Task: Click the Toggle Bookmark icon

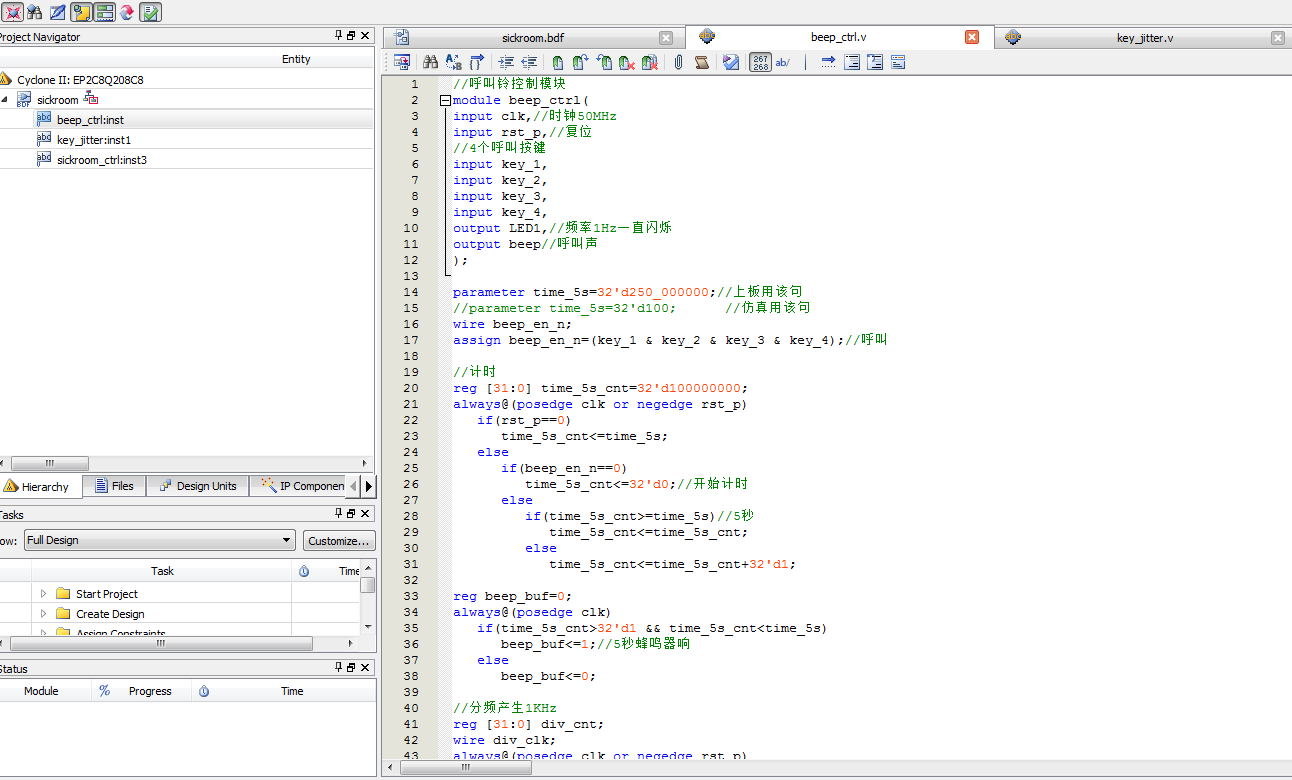Action: pyautogui.click(x=558, y=62)
